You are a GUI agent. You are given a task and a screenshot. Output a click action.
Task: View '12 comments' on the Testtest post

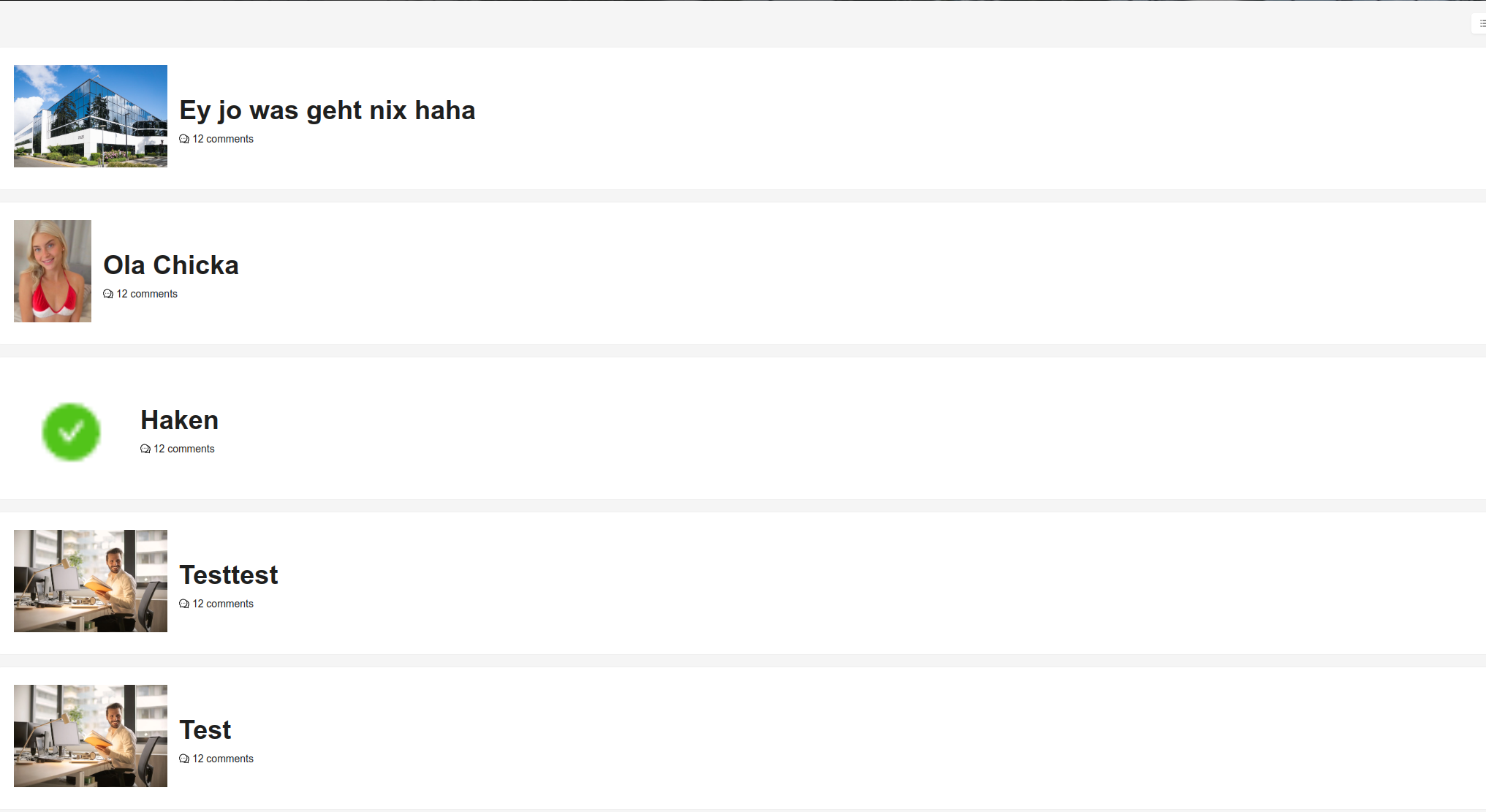(x=223, y=604)
